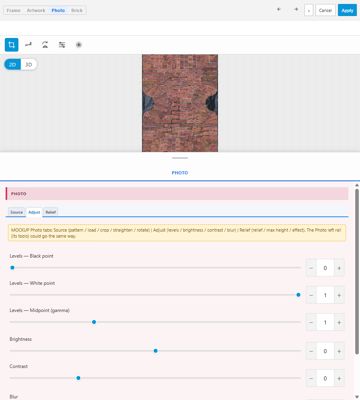Click the Levels White point slider
Screen dimensions: 360x400
[155, 295]
